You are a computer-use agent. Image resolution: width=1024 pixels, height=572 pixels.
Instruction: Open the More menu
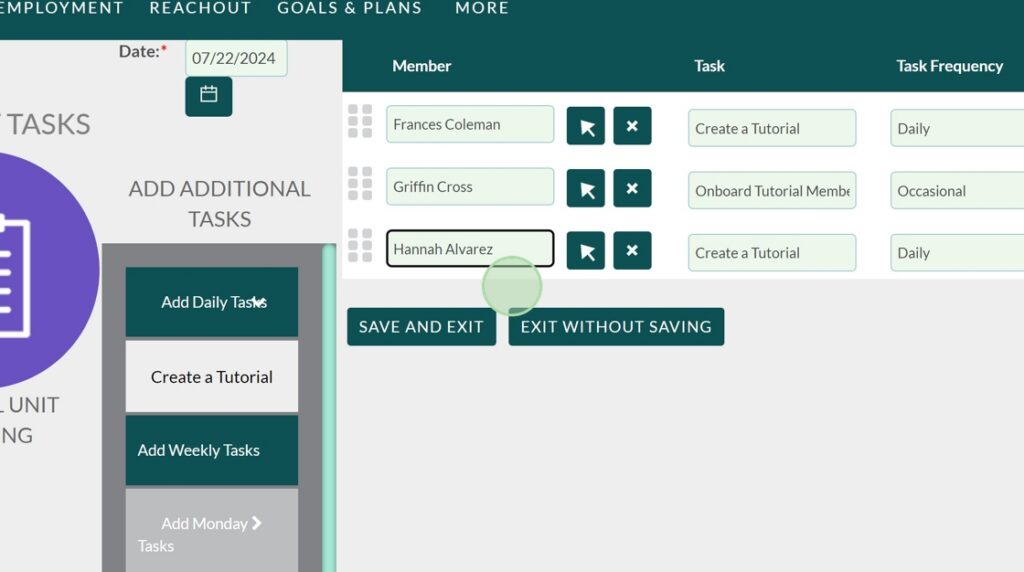coord(481,8)
